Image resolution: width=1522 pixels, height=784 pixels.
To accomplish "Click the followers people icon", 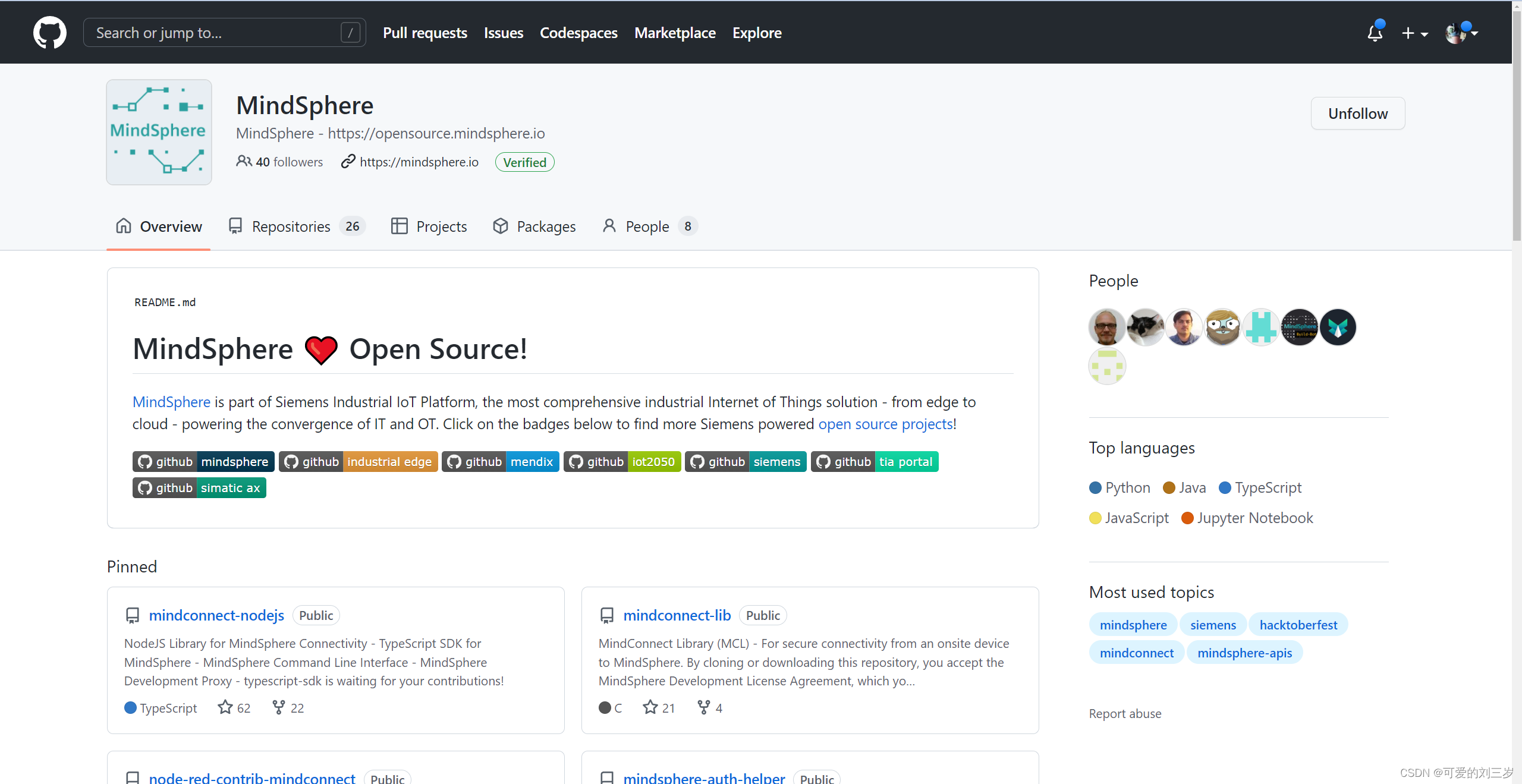I will pos(244,162).
